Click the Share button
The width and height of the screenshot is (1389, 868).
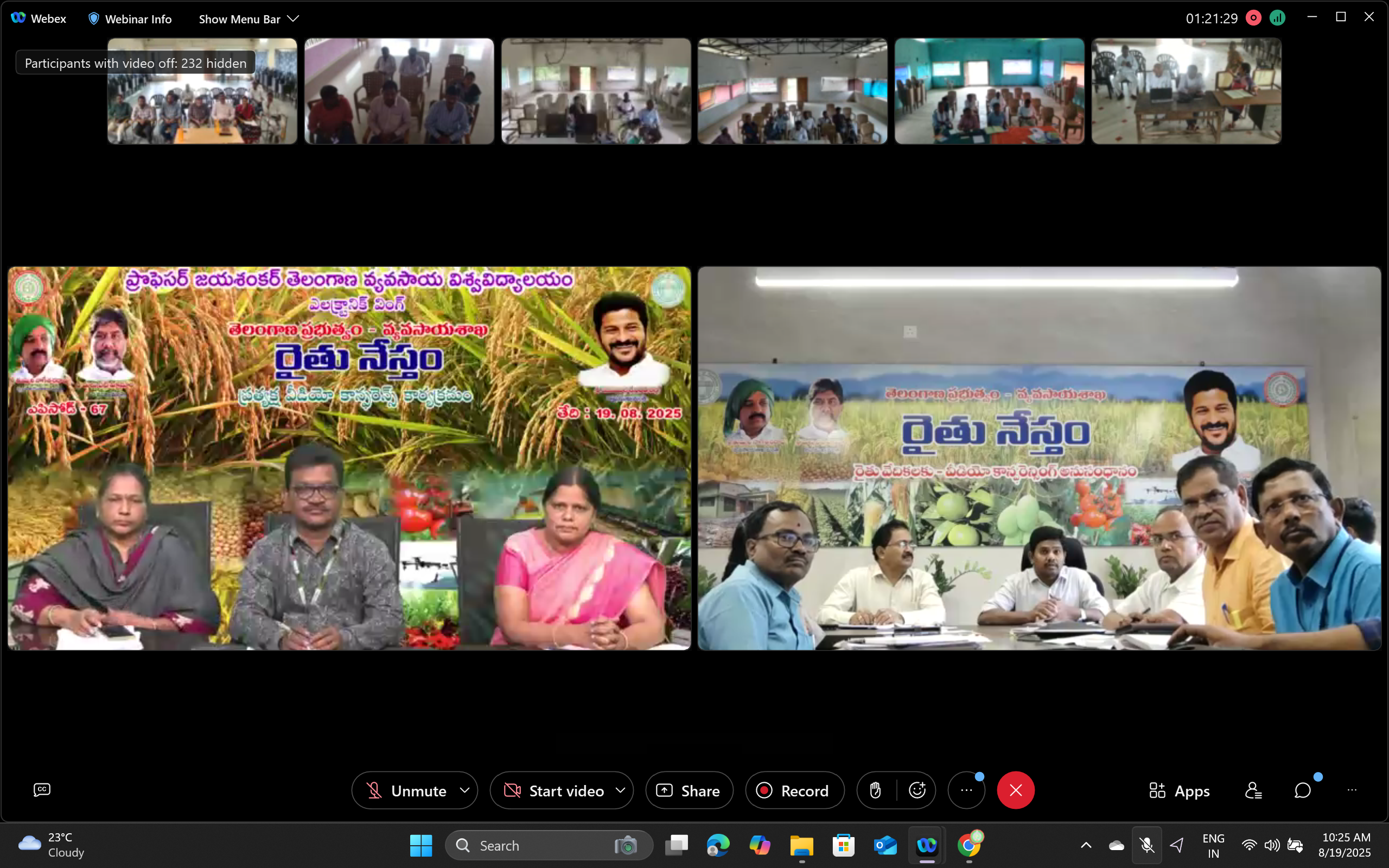689,790
